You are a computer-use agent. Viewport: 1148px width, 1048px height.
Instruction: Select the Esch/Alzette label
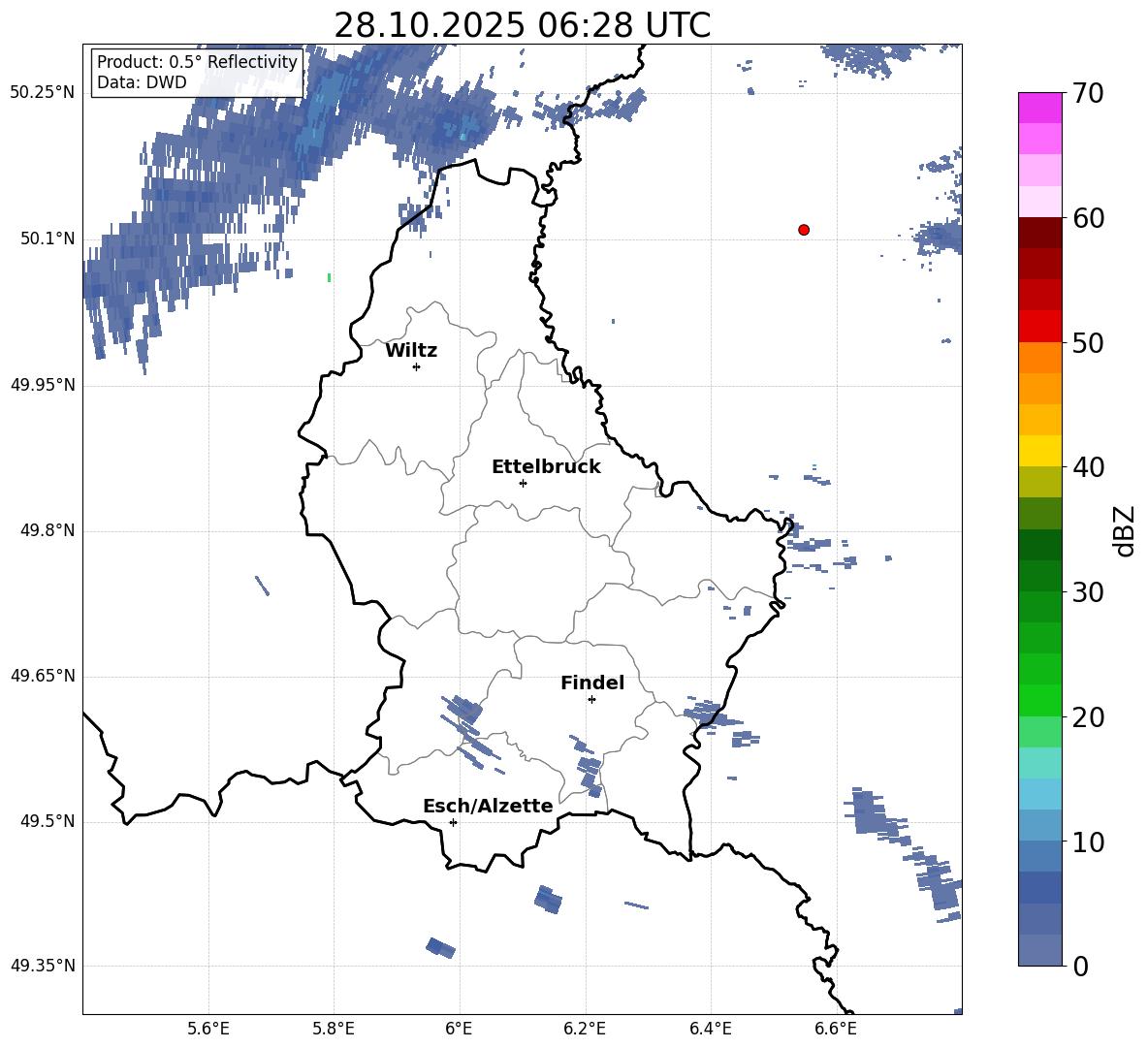488,806
